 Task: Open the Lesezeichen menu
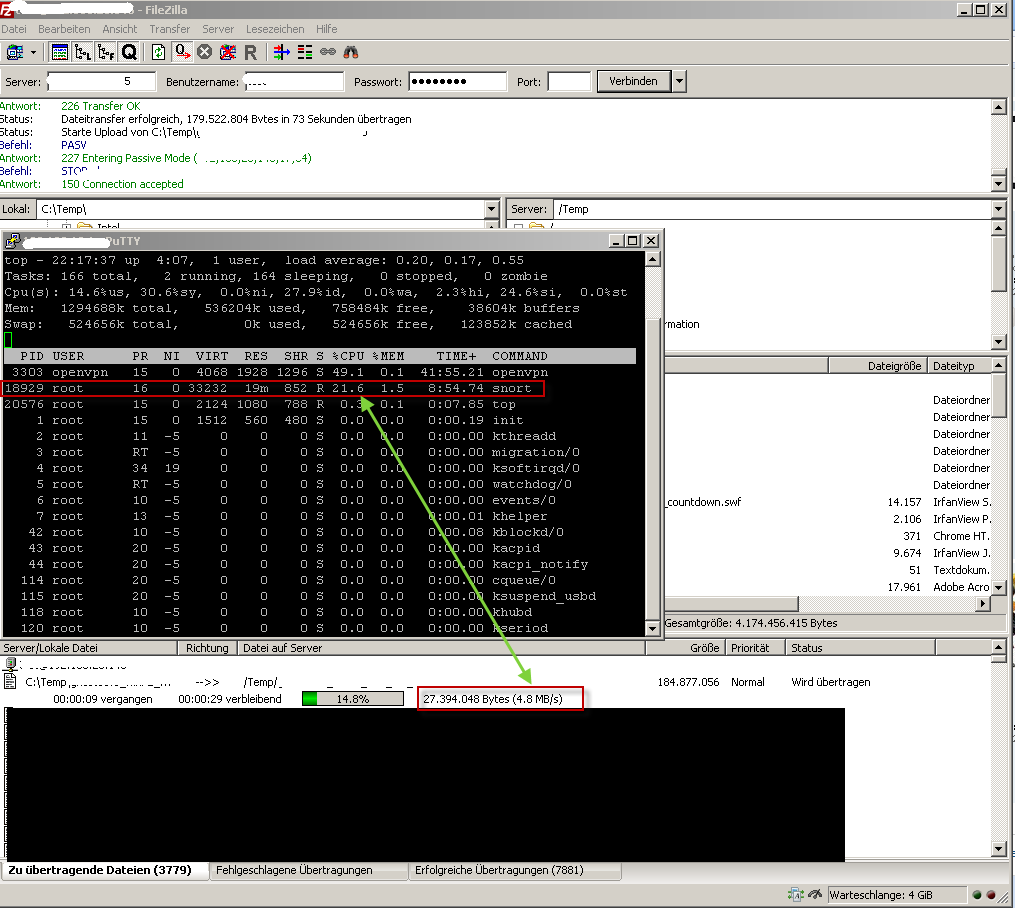point(275,29)
